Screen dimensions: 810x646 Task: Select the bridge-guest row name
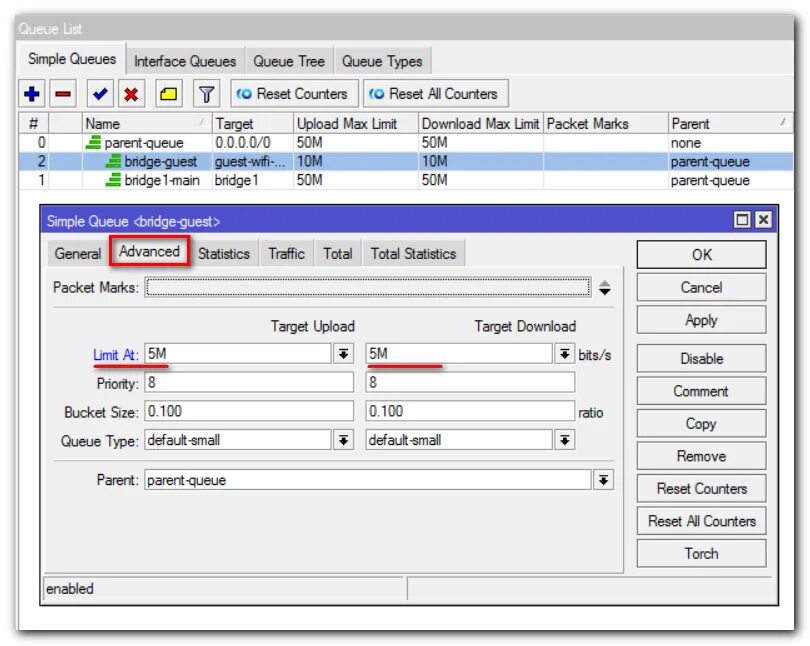161,162
